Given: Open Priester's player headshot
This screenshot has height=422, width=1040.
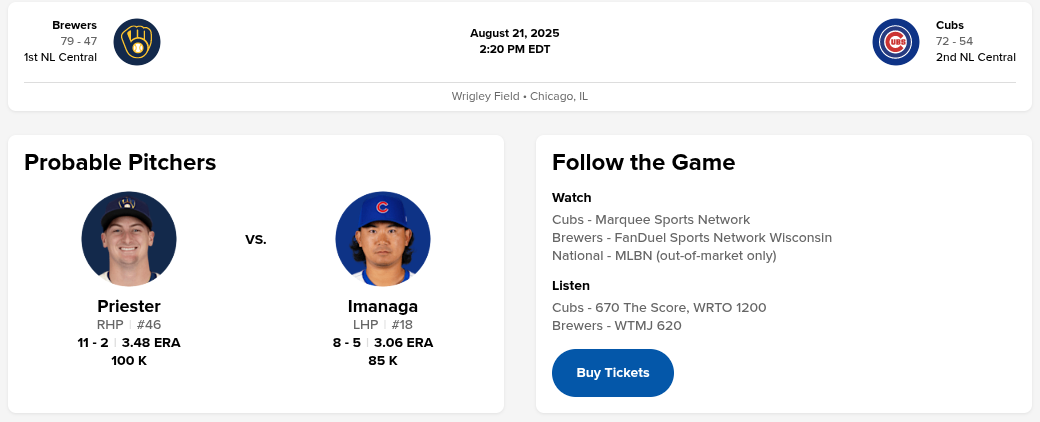Looking at the screenshot, I should coord(129,239).
